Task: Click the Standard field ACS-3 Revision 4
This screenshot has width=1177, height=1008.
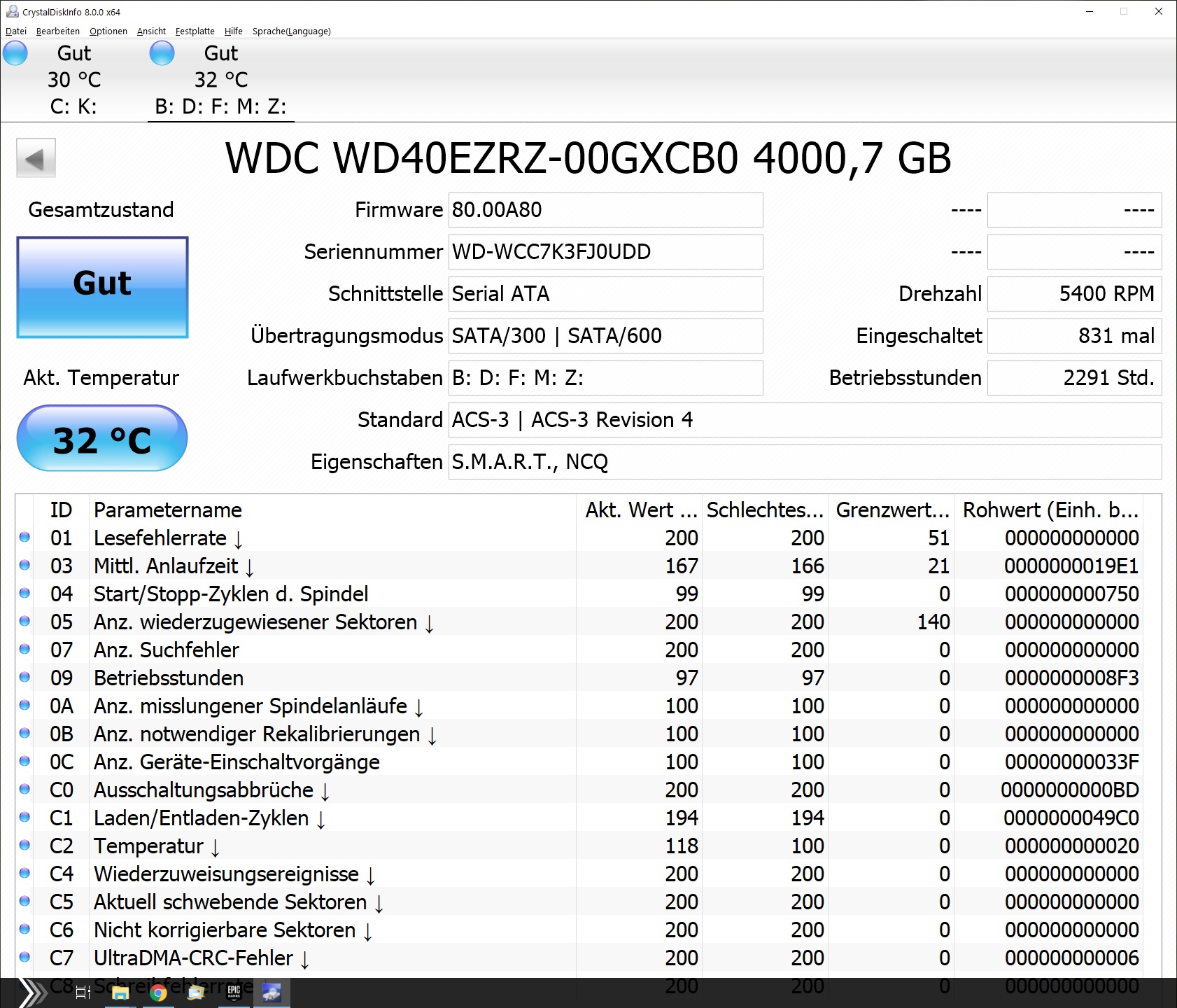Action: (805, 420)
